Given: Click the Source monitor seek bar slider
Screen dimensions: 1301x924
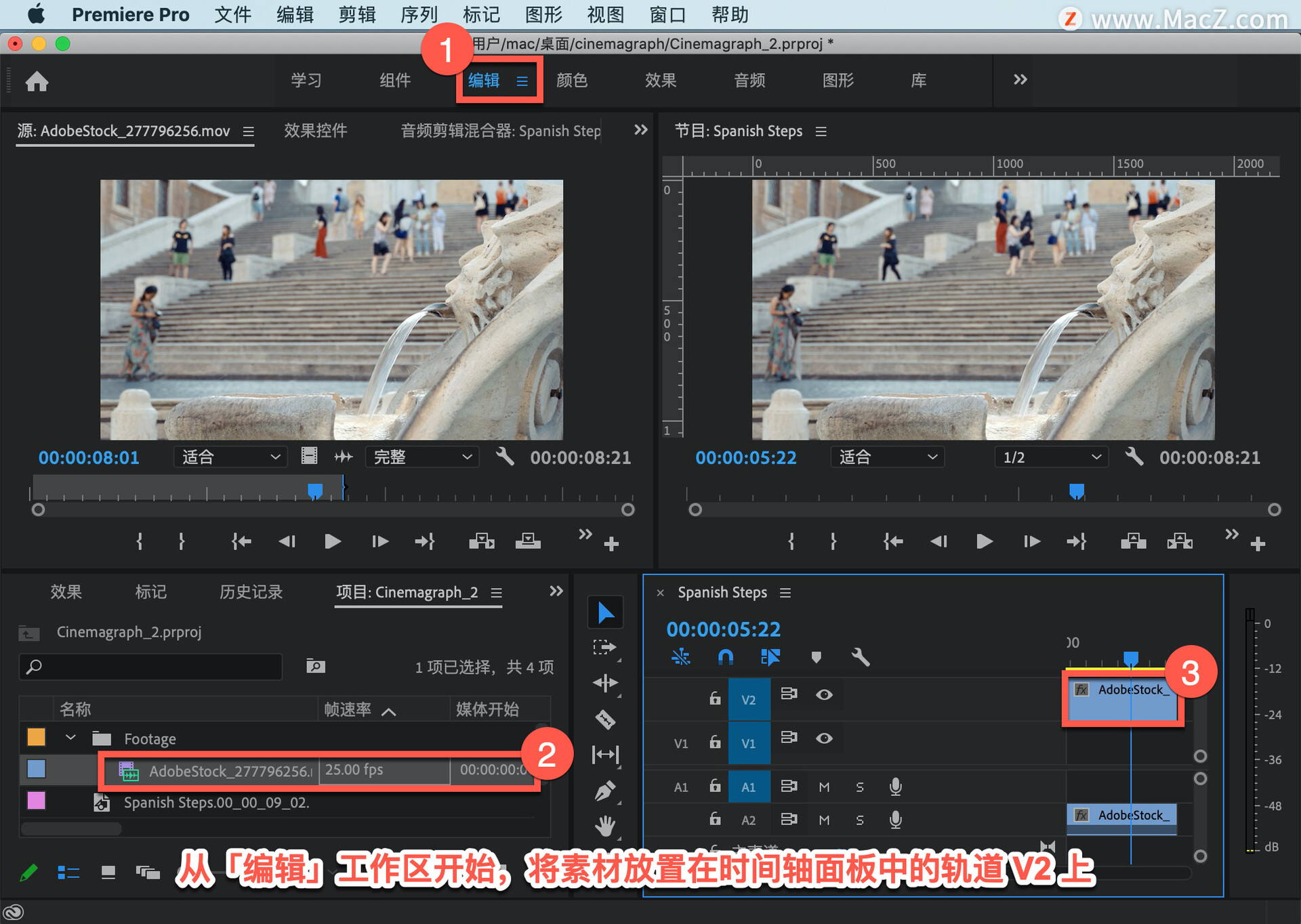Looking at the screenshot, I should pyautogui.click(x=315, y=489).
